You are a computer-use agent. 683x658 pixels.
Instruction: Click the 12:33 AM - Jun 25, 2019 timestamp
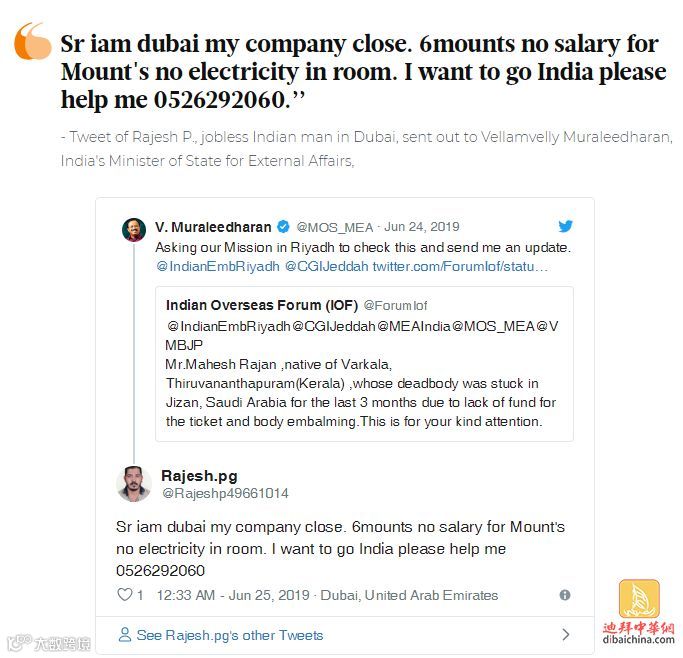point(233,595)
